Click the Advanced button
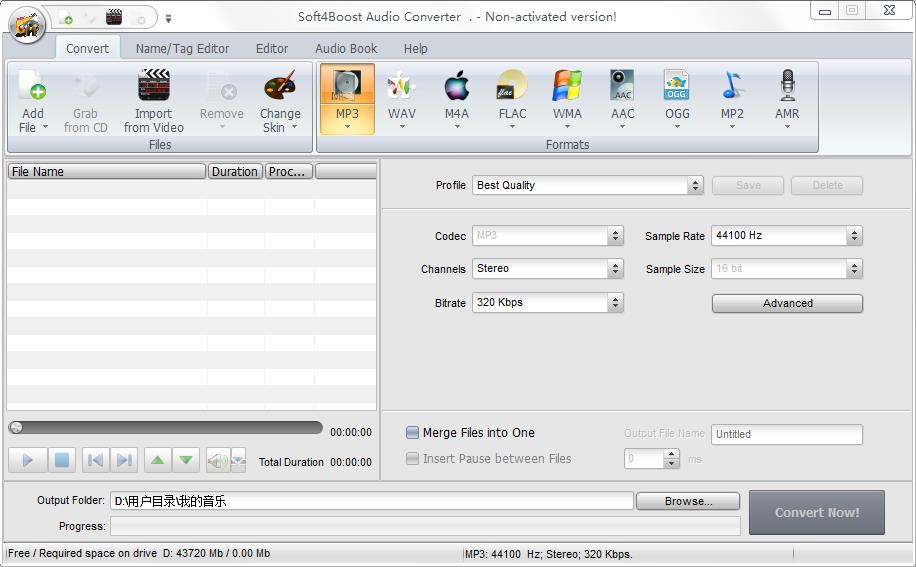 click(787, 303)
